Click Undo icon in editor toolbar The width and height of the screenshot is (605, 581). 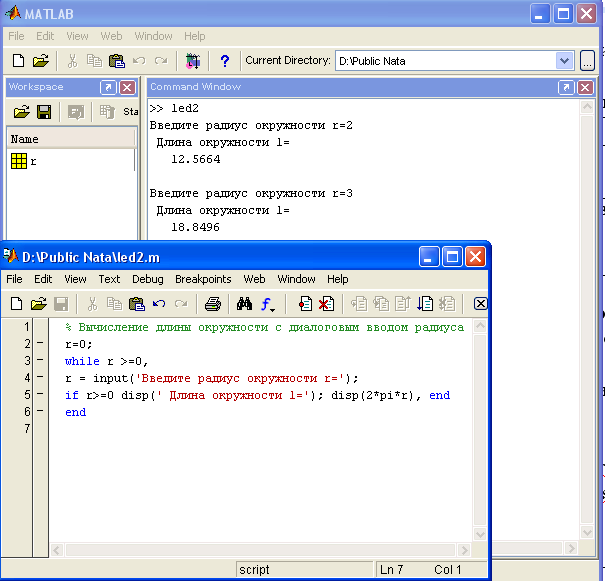point(159,304)
